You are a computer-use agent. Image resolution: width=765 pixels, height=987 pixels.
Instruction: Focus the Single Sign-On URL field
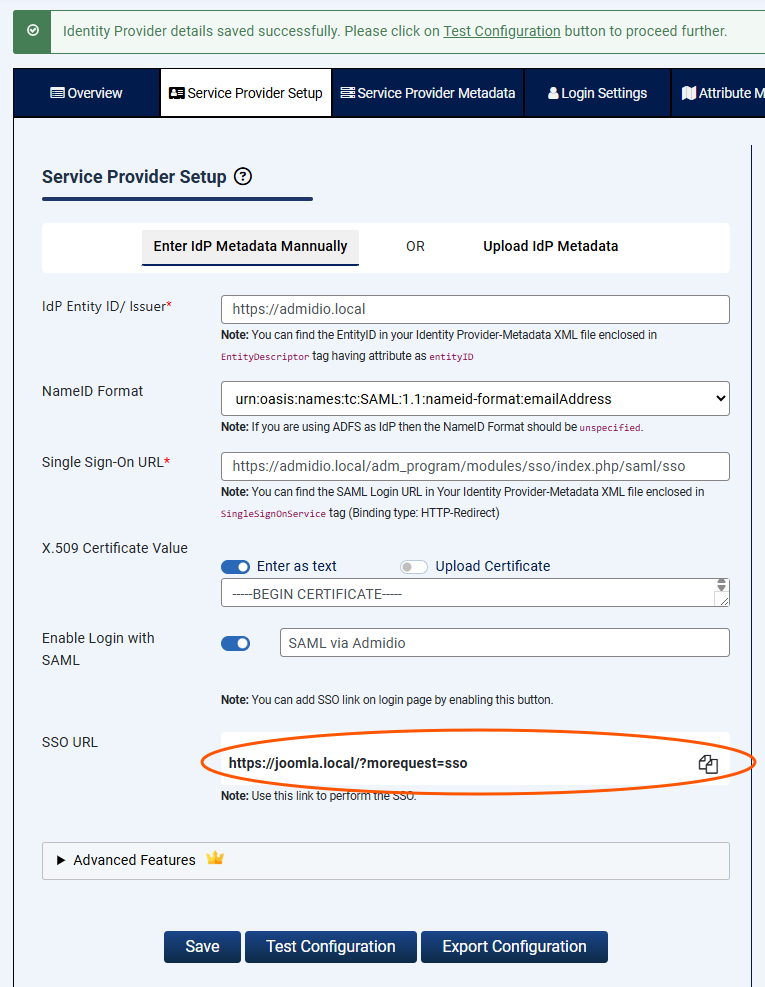point(475,466)
